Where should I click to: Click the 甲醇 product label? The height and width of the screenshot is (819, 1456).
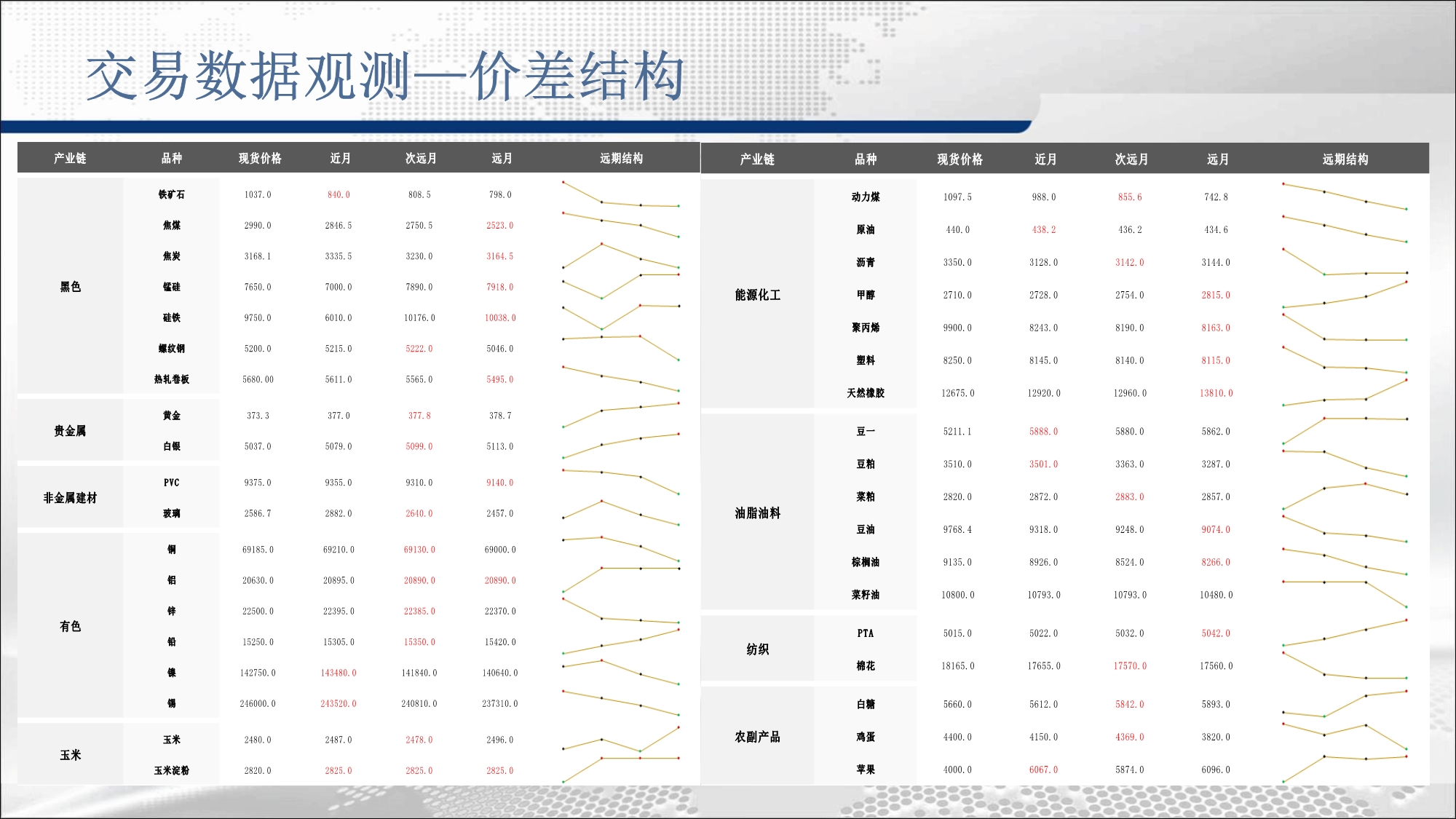(866, 294)
